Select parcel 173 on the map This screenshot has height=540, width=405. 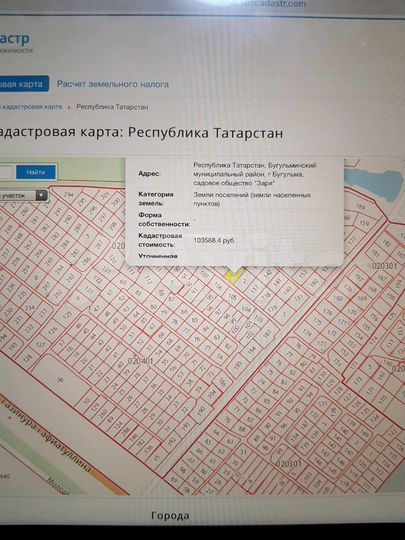[322, 344]
